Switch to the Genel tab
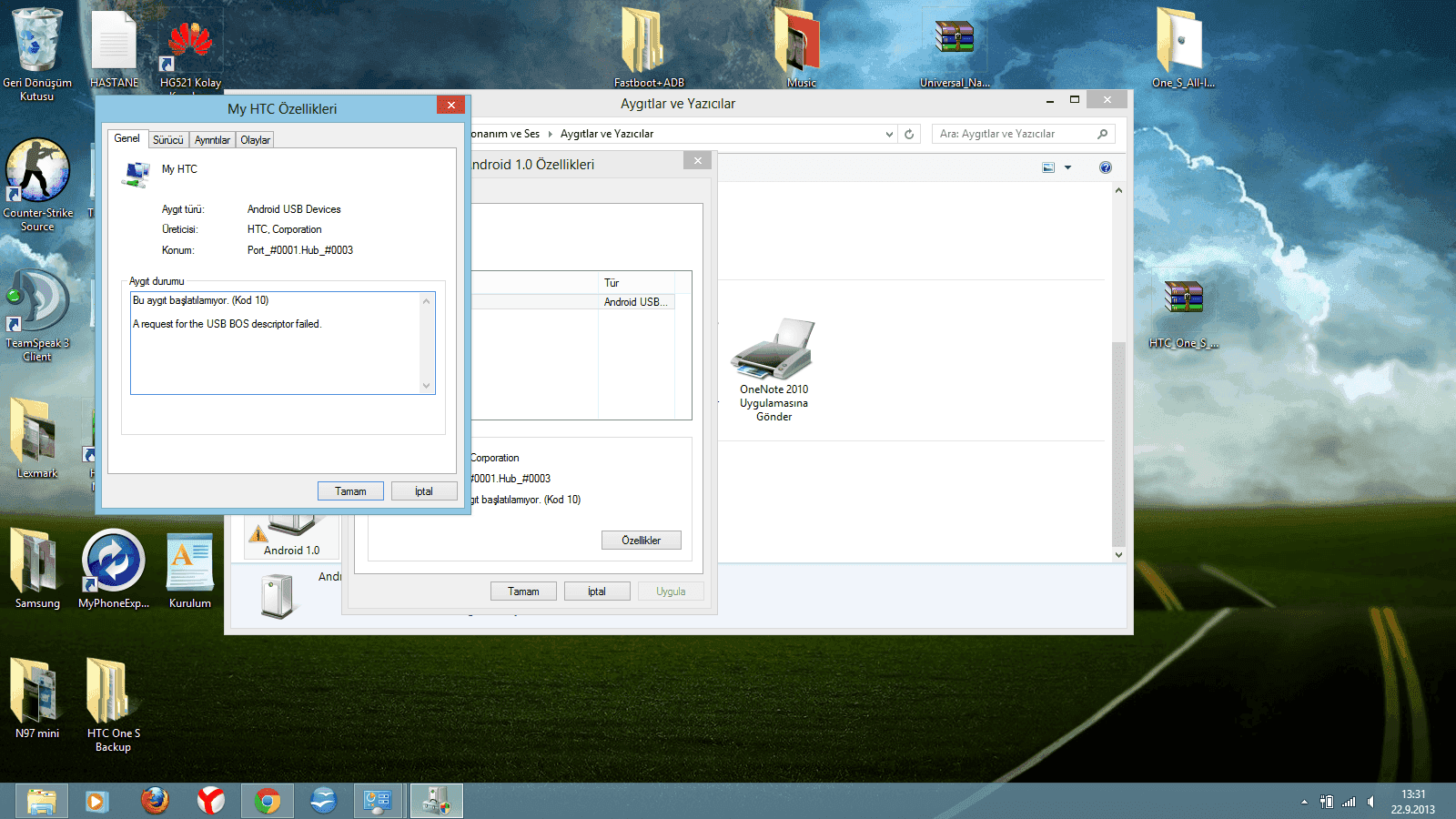Image resolution: width=1456 pixels, height=819 pixels. point(126,138)
